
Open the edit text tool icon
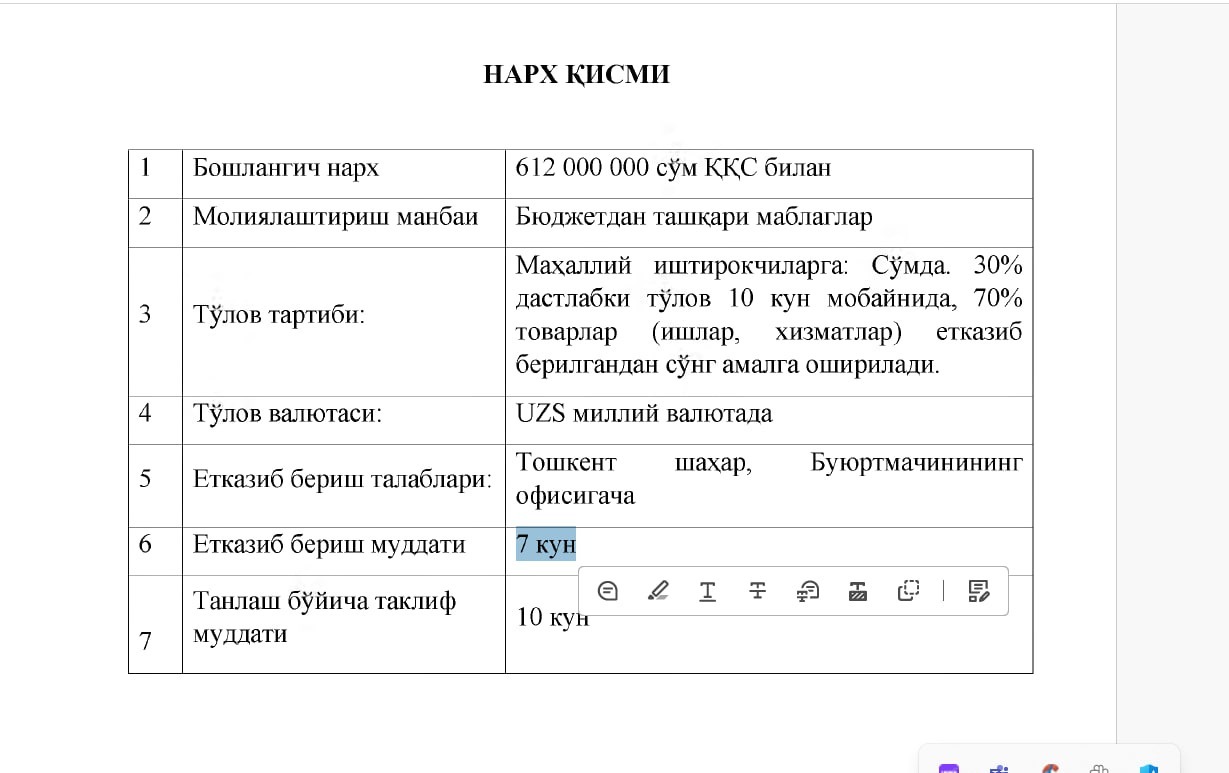[979, 591]
